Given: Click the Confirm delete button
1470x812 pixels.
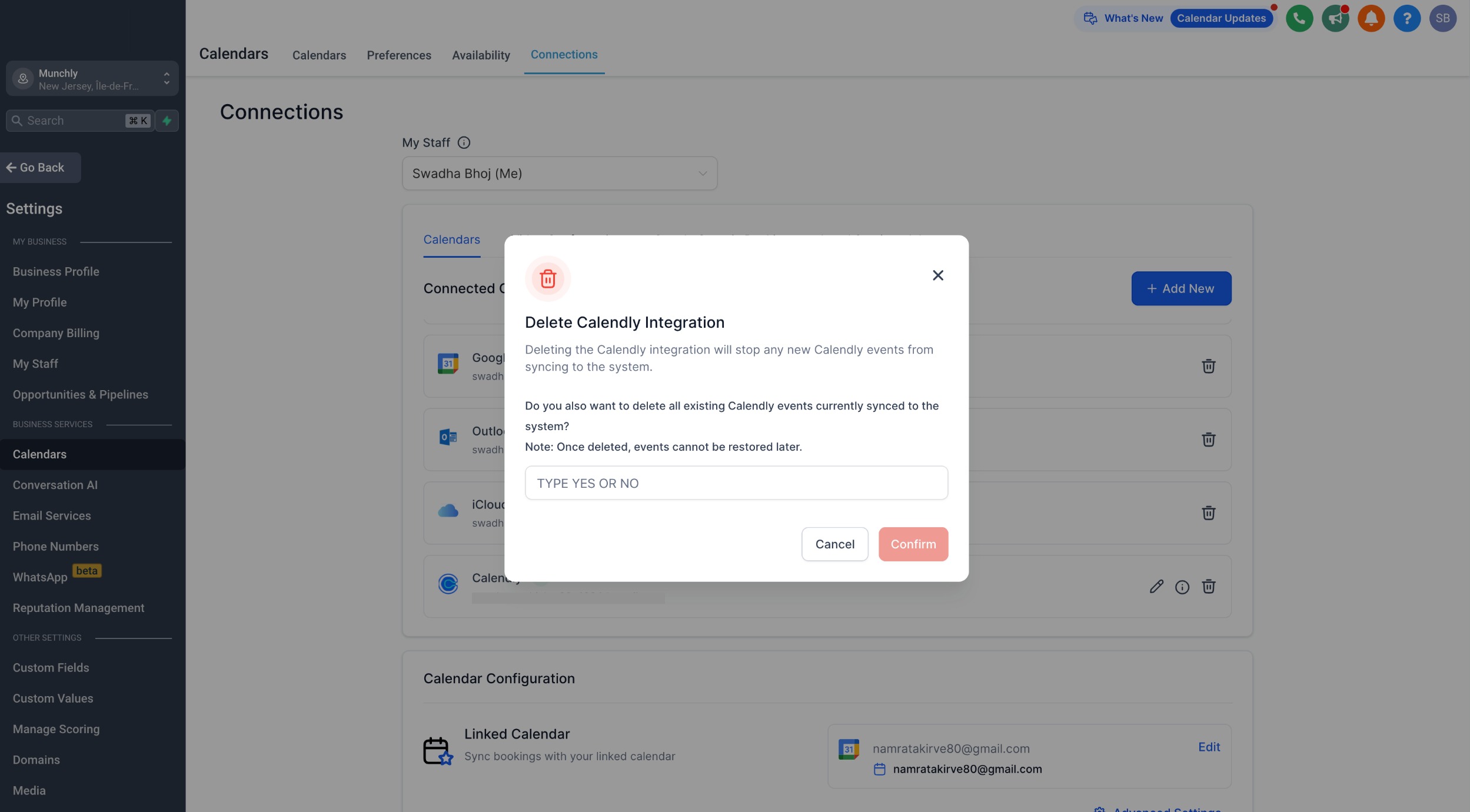Looking at the screenshot, I should point(913,544).
